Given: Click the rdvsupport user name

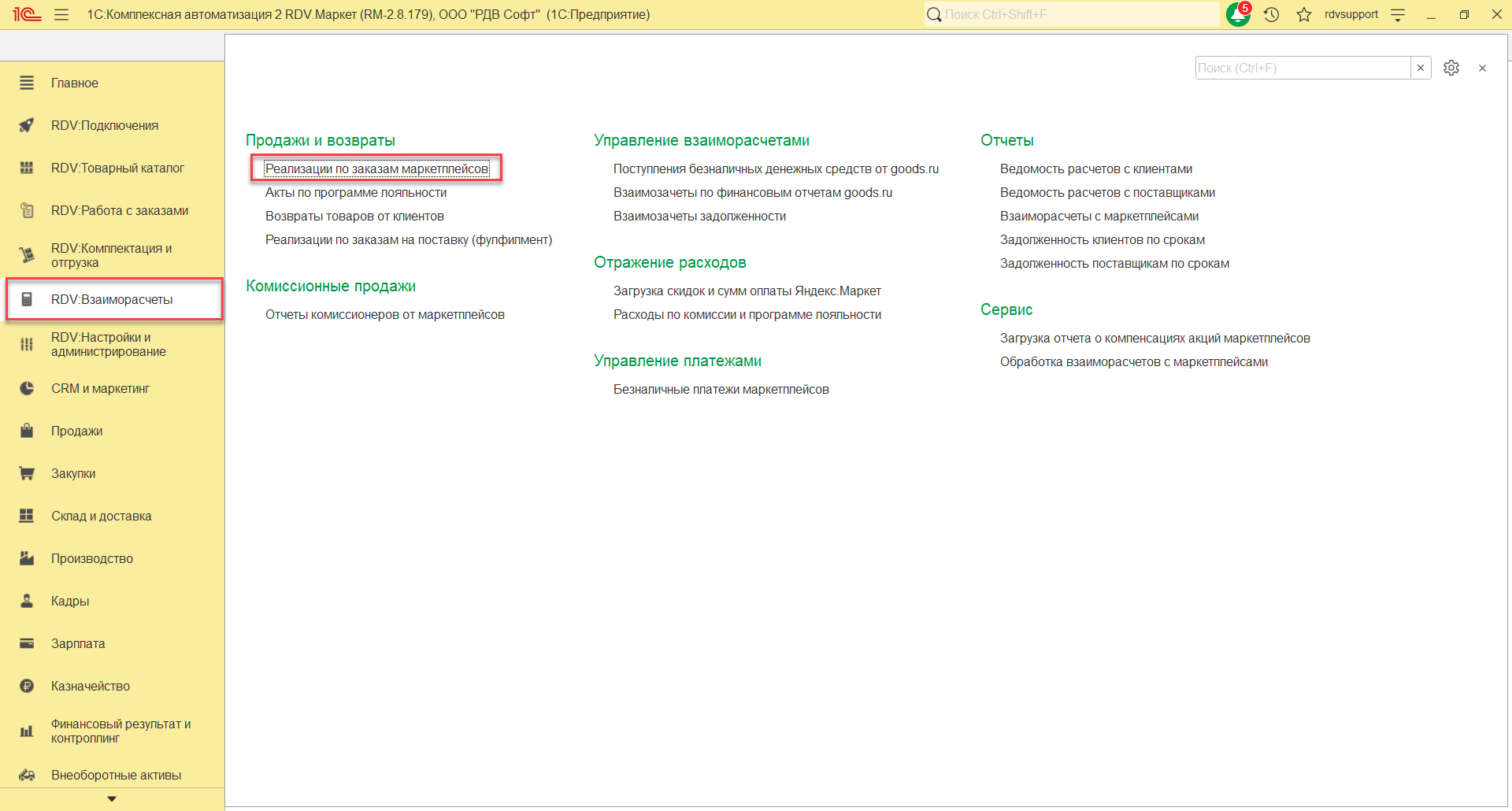Looking at the screenshot, I should coord(1351,14).
